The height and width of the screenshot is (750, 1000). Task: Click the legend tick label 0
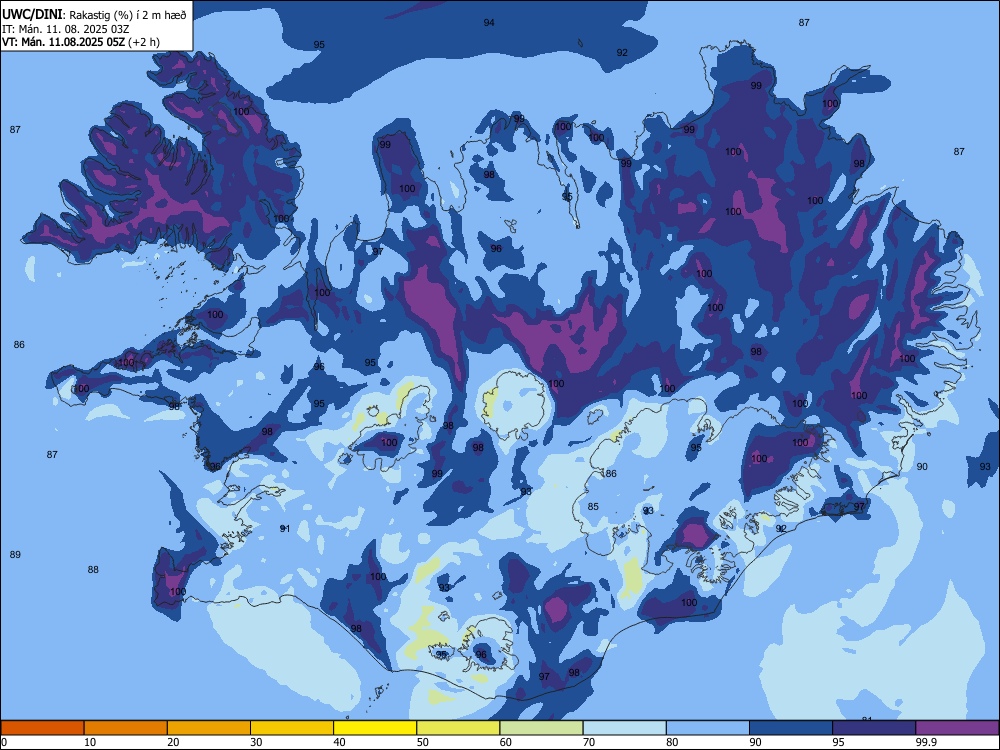(4, 742)
